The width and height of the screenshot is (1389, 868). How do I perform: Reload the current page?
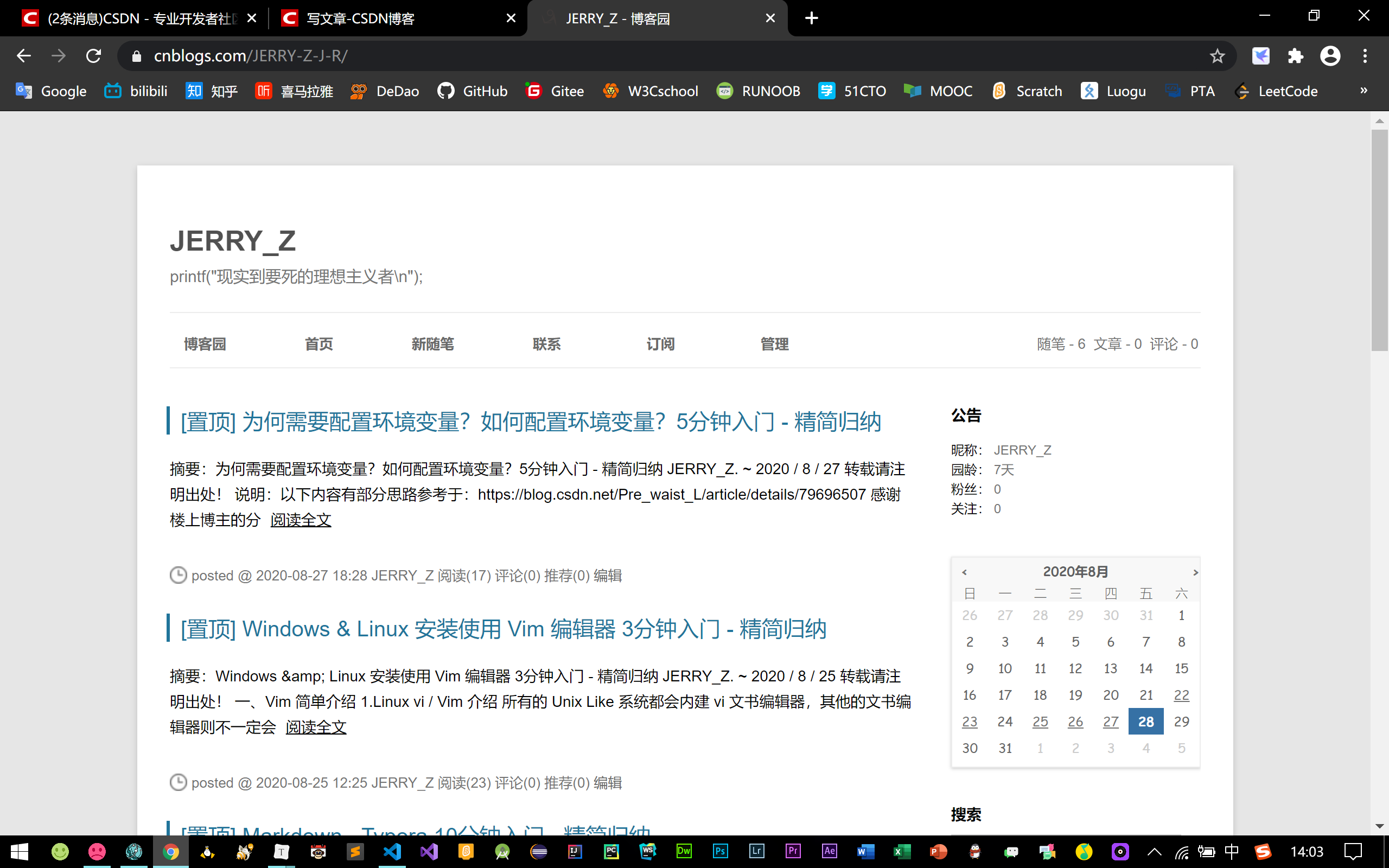(x=93, y=56)
